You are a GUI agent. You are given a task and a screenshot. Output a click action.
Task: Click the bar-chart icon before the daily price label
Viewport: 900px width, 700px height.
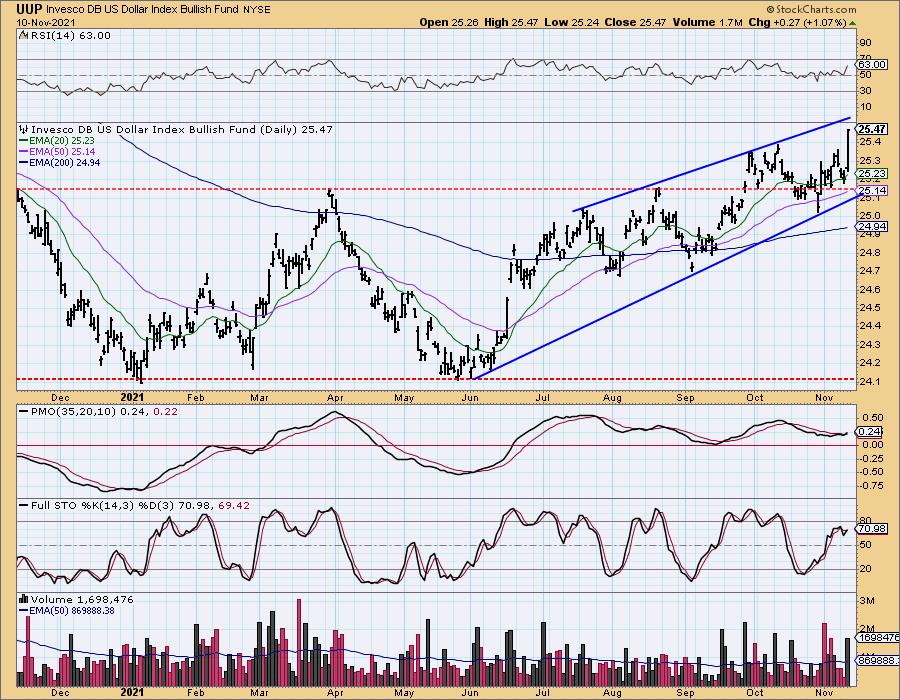[24, 130]
